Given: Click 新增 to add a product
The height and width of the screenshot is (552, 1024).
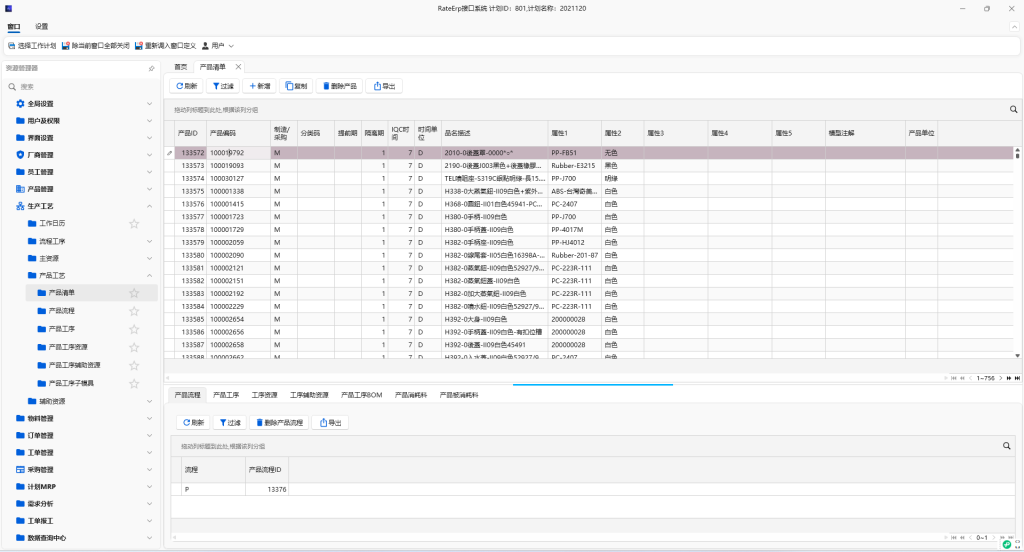Looking at the screenshot, I should [x=259, y=86].
